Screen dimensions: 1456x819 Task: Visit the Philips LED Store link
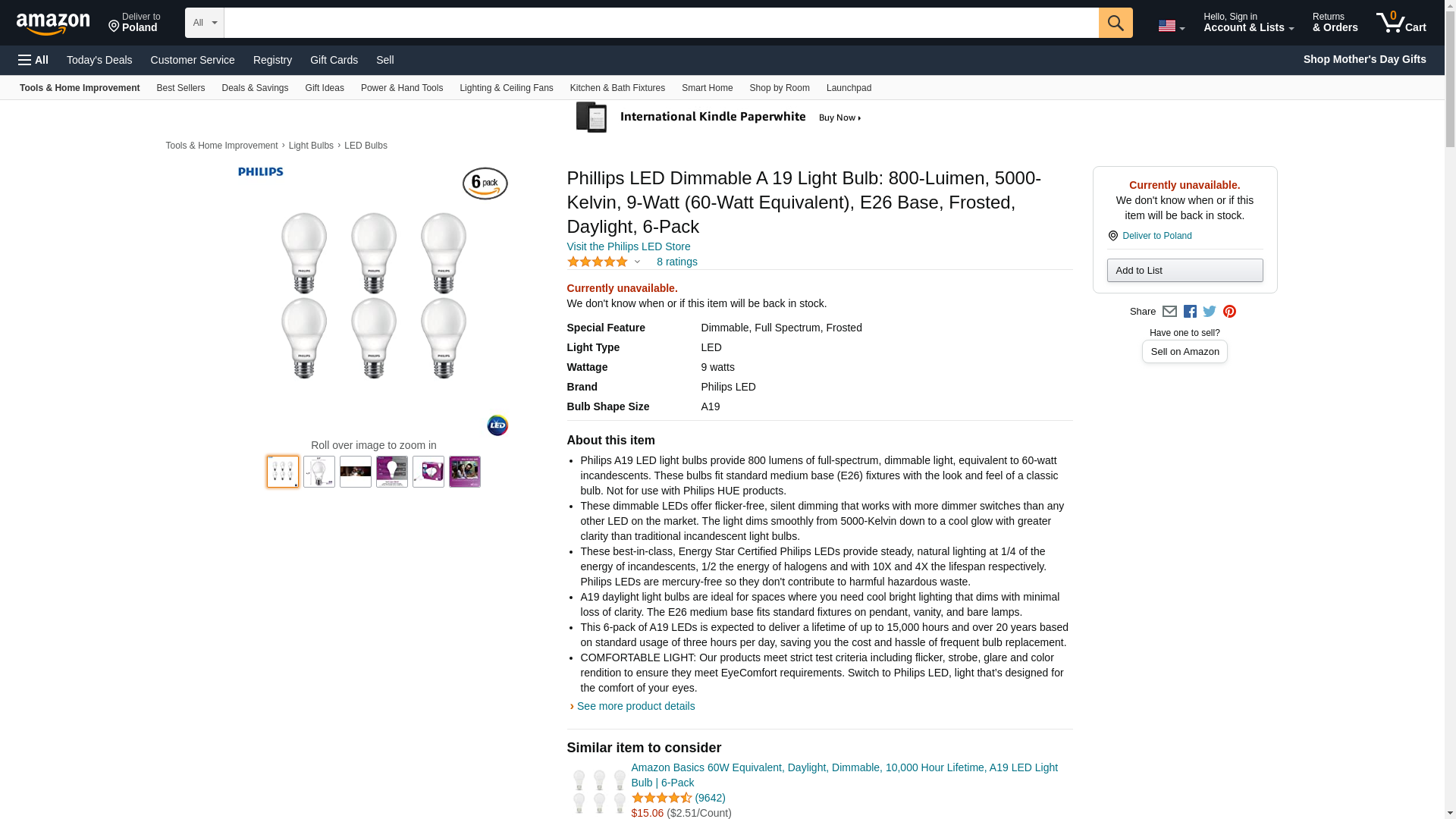pos(628,246)
